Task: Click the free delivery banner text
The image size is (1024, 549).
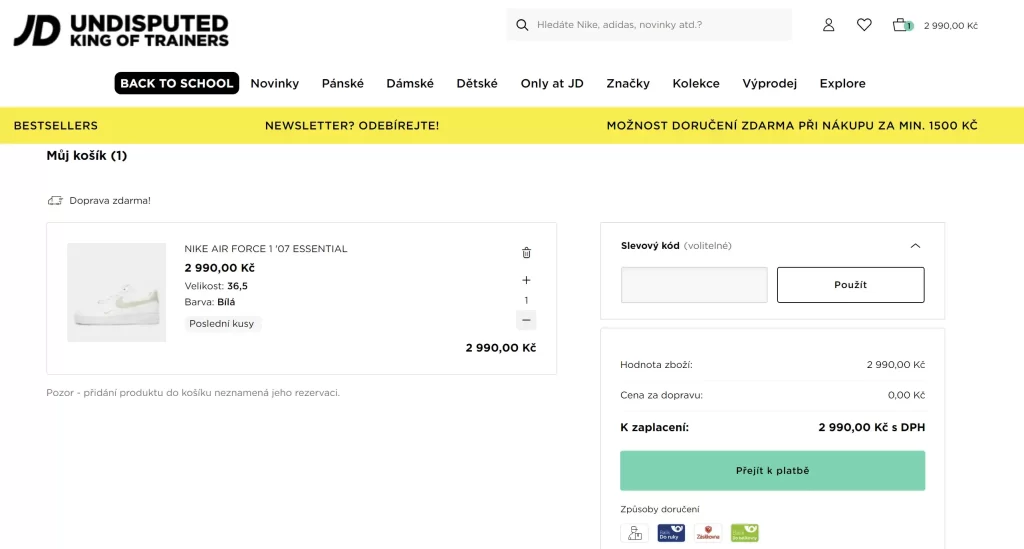Action: [792, 125]
